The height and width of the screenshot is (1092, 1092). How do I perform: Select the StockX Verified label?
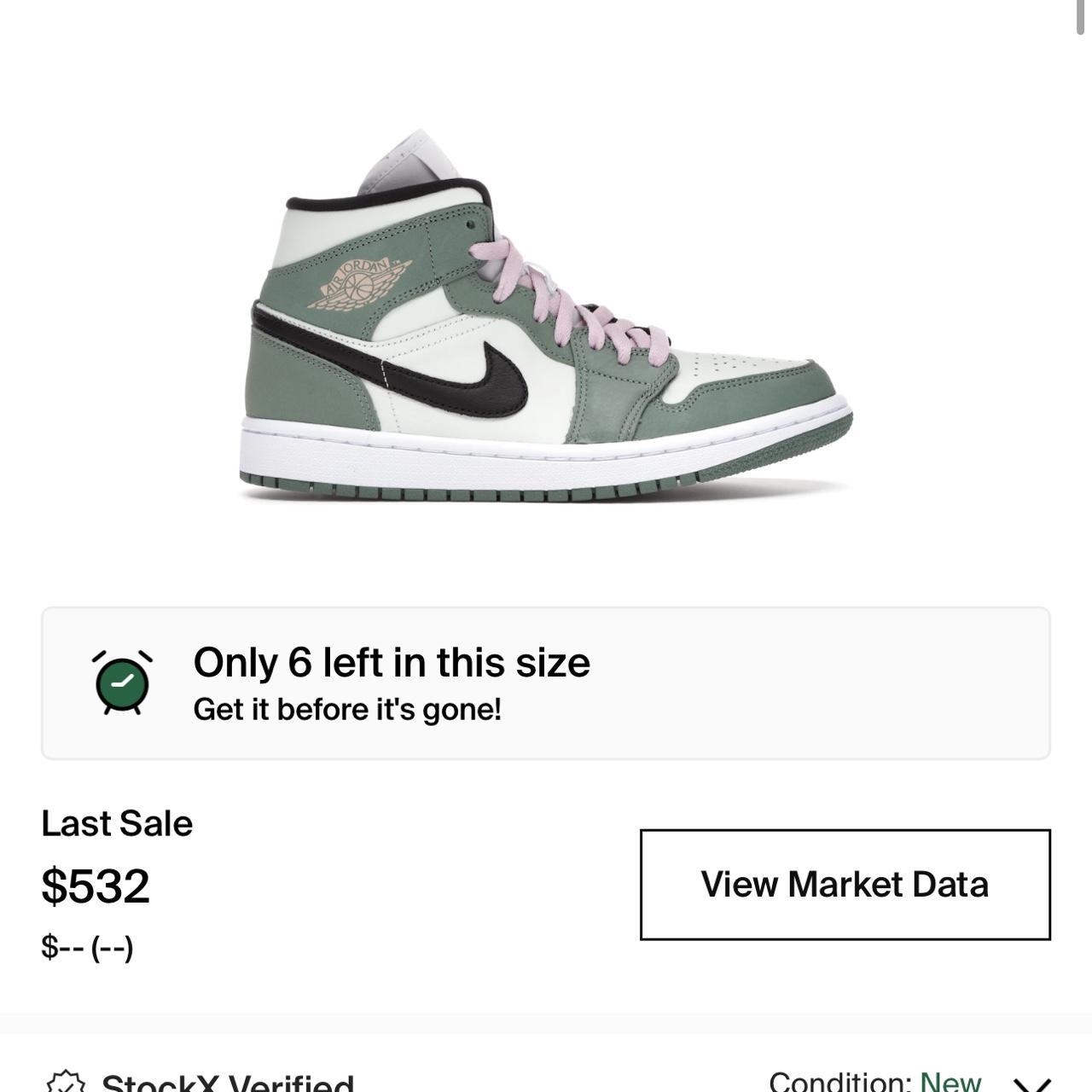(227, 1082)
